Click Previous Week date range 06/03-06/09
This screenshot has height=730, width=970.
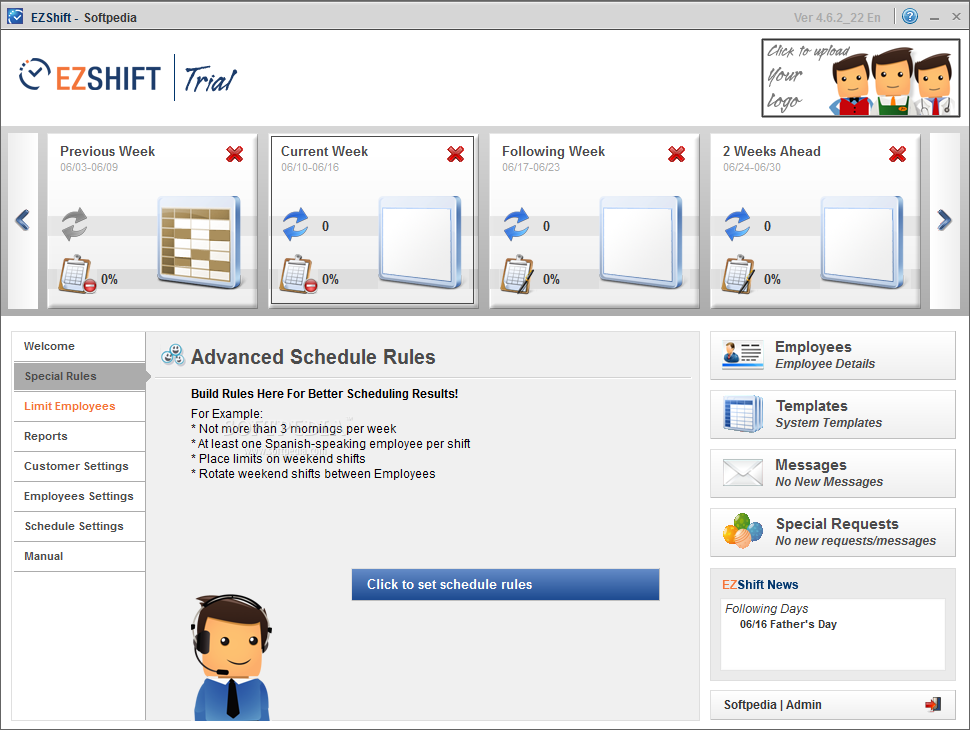coord(89,168)
